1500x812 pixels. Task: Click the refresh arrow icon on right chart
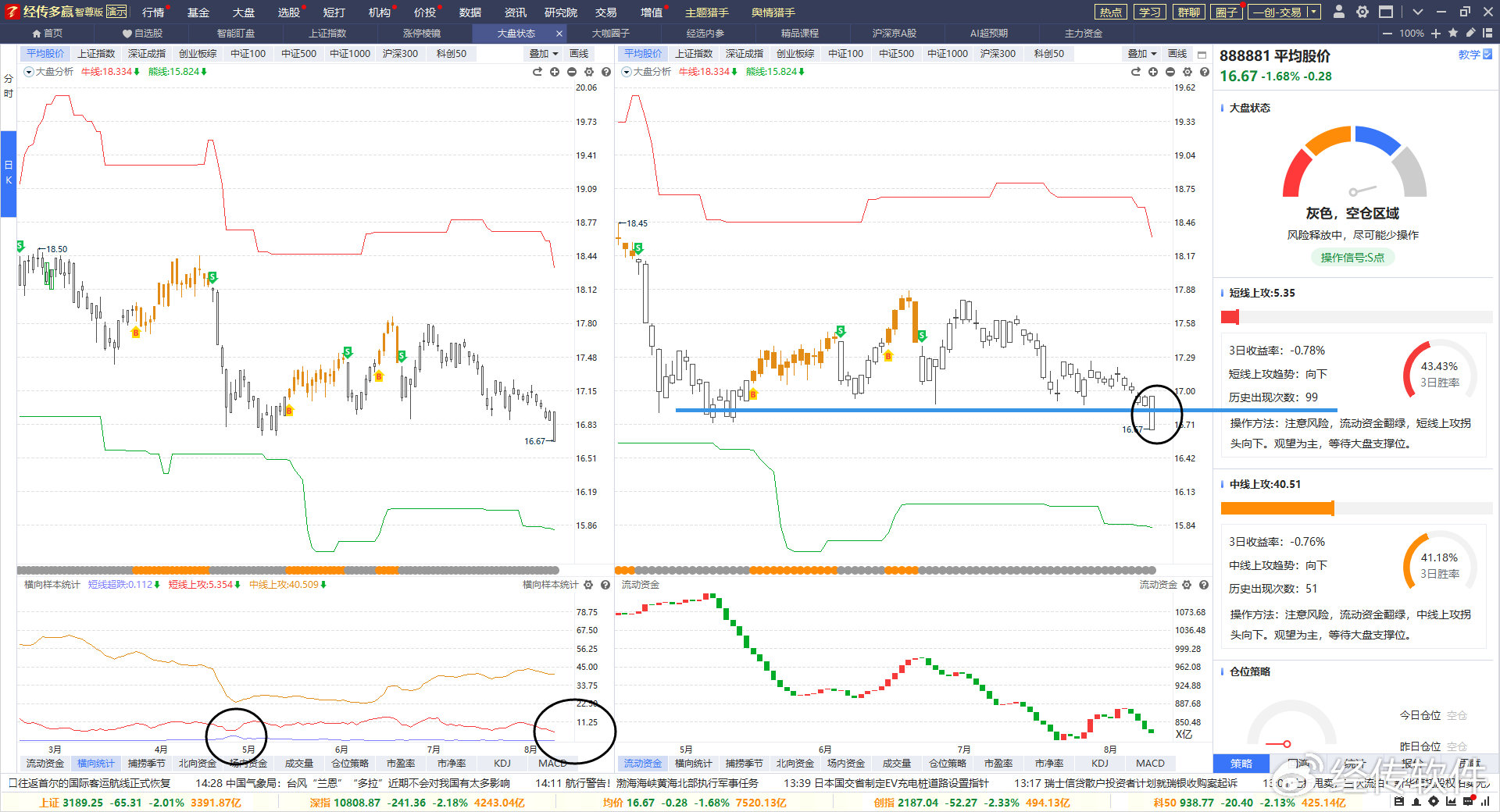(x=1135, y=72)
